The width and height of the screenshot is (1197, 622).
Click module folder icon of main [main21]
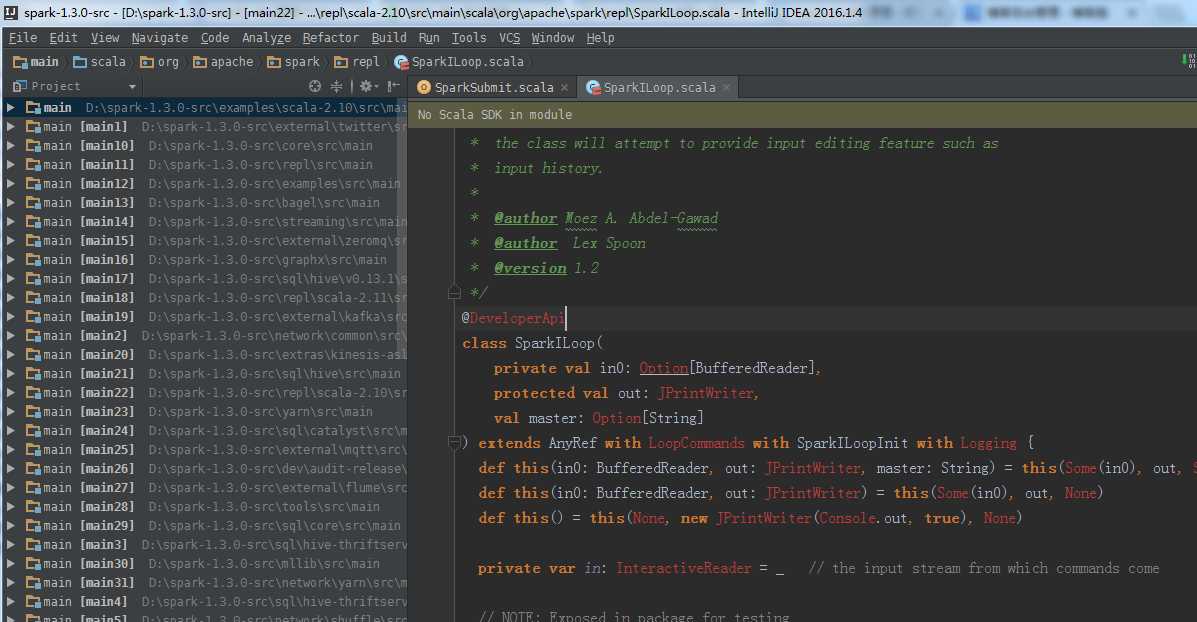[x=33, y=374]
